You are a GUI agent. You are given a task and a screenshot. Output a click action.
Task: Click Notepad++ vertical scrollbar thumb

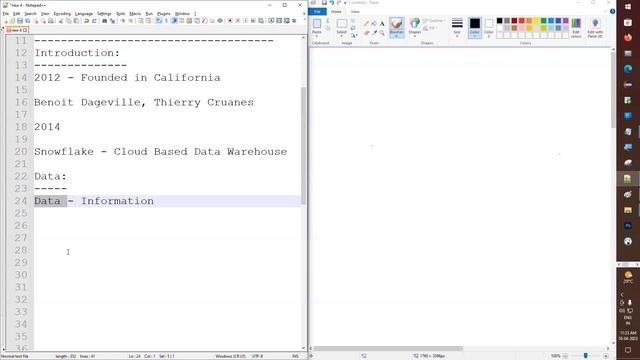(x=303, y=145)
